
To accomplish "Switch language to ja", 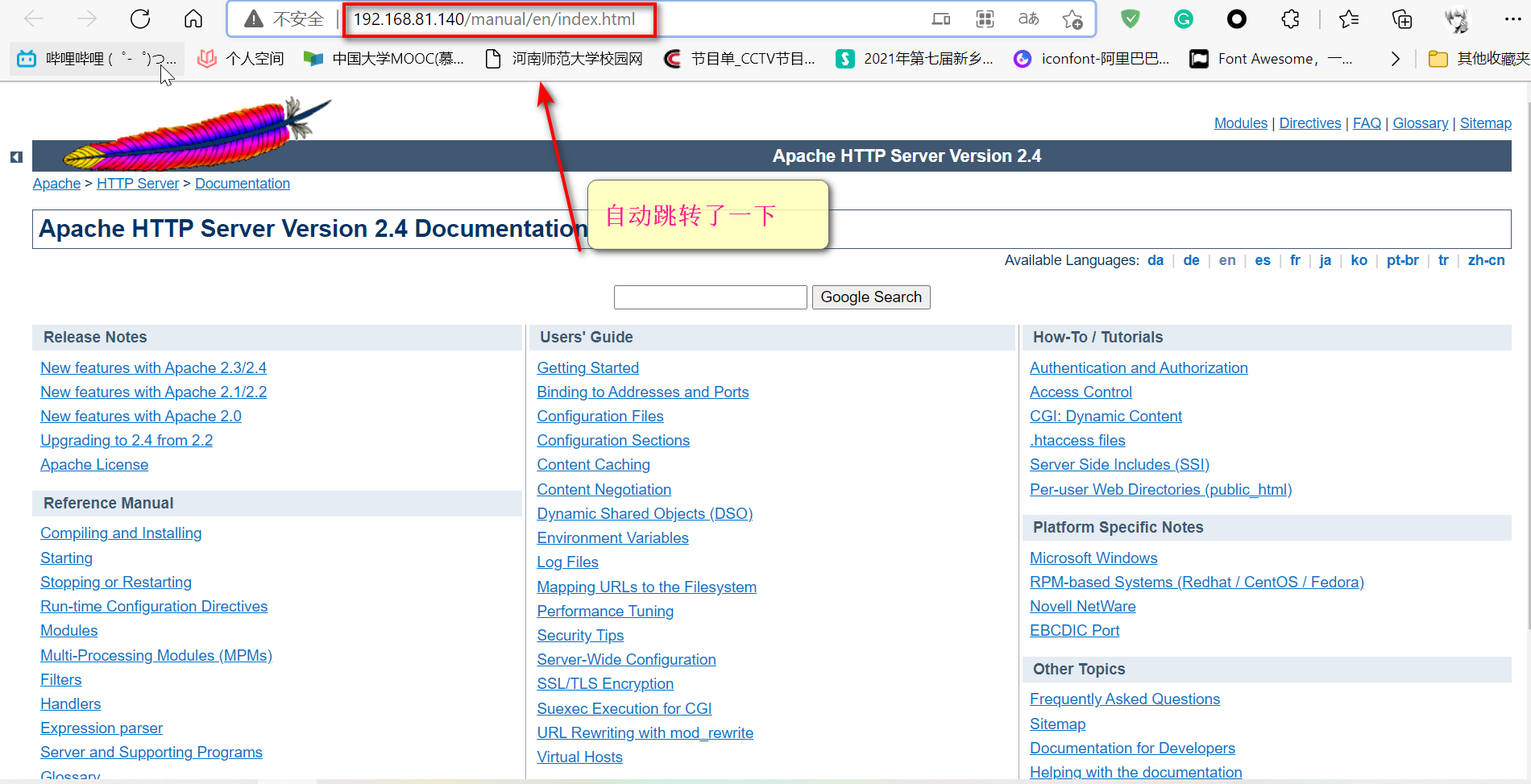I will 1325,260.
